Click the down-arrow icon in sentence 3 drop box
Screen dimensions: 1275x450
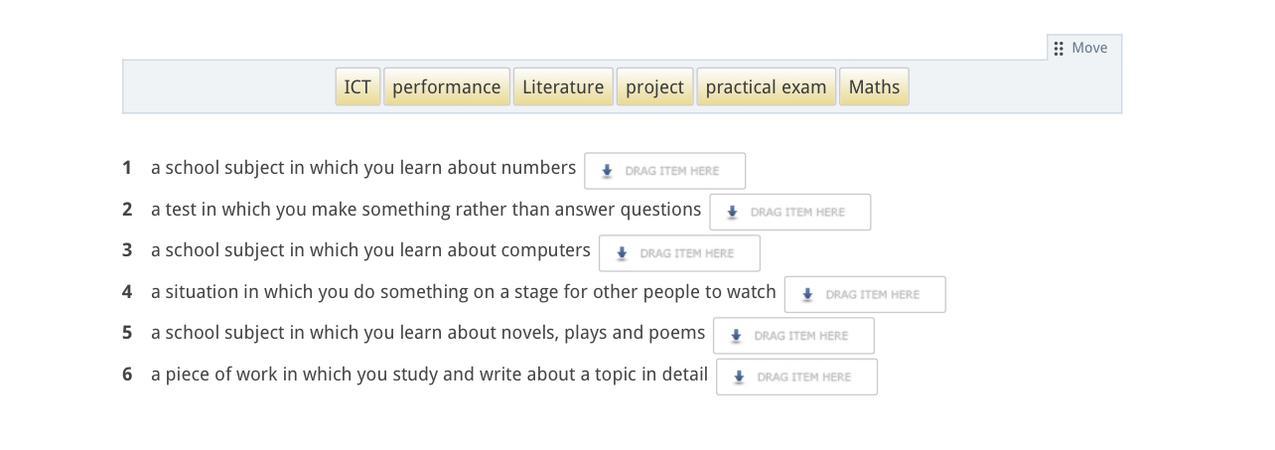click(x=622, y=254)
